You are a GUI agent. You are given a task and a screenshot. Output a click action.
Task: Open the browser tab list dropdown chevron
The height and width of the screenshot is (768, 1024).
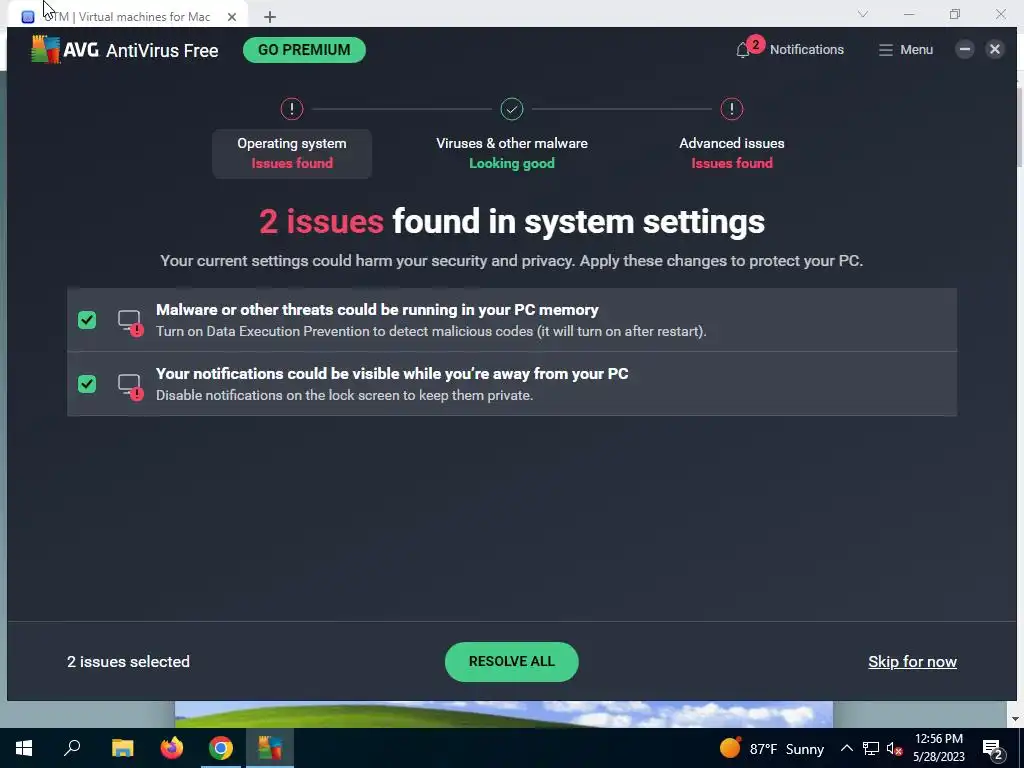tap(863, 14)
